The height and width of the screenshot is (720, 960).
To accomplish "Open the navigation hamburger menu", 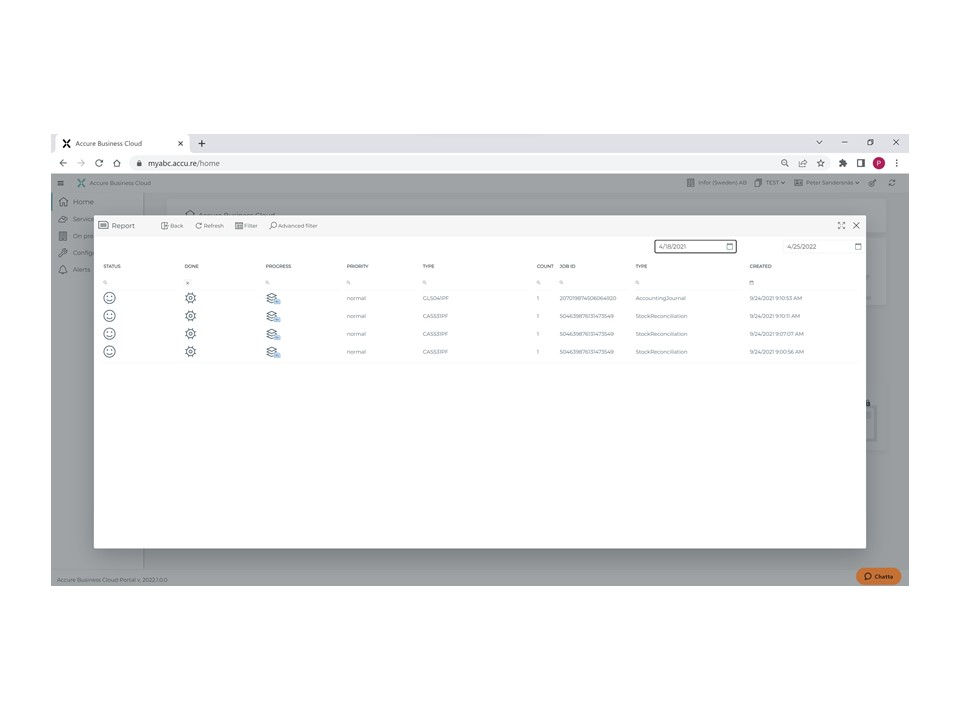I will click(60, 183).
